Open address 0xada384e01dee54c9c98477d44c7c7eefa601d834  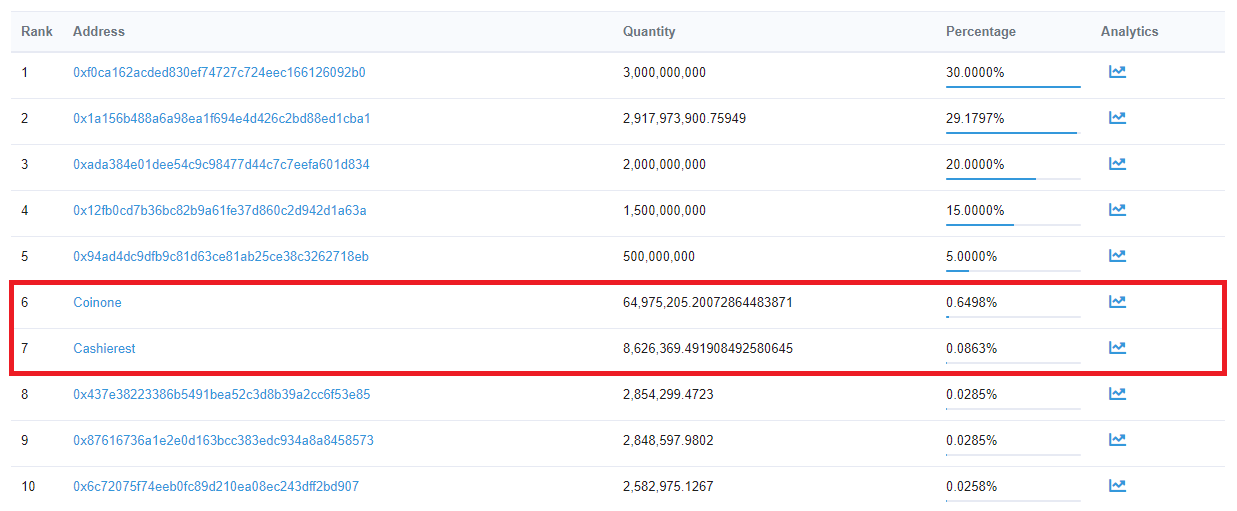coord(221,165)
